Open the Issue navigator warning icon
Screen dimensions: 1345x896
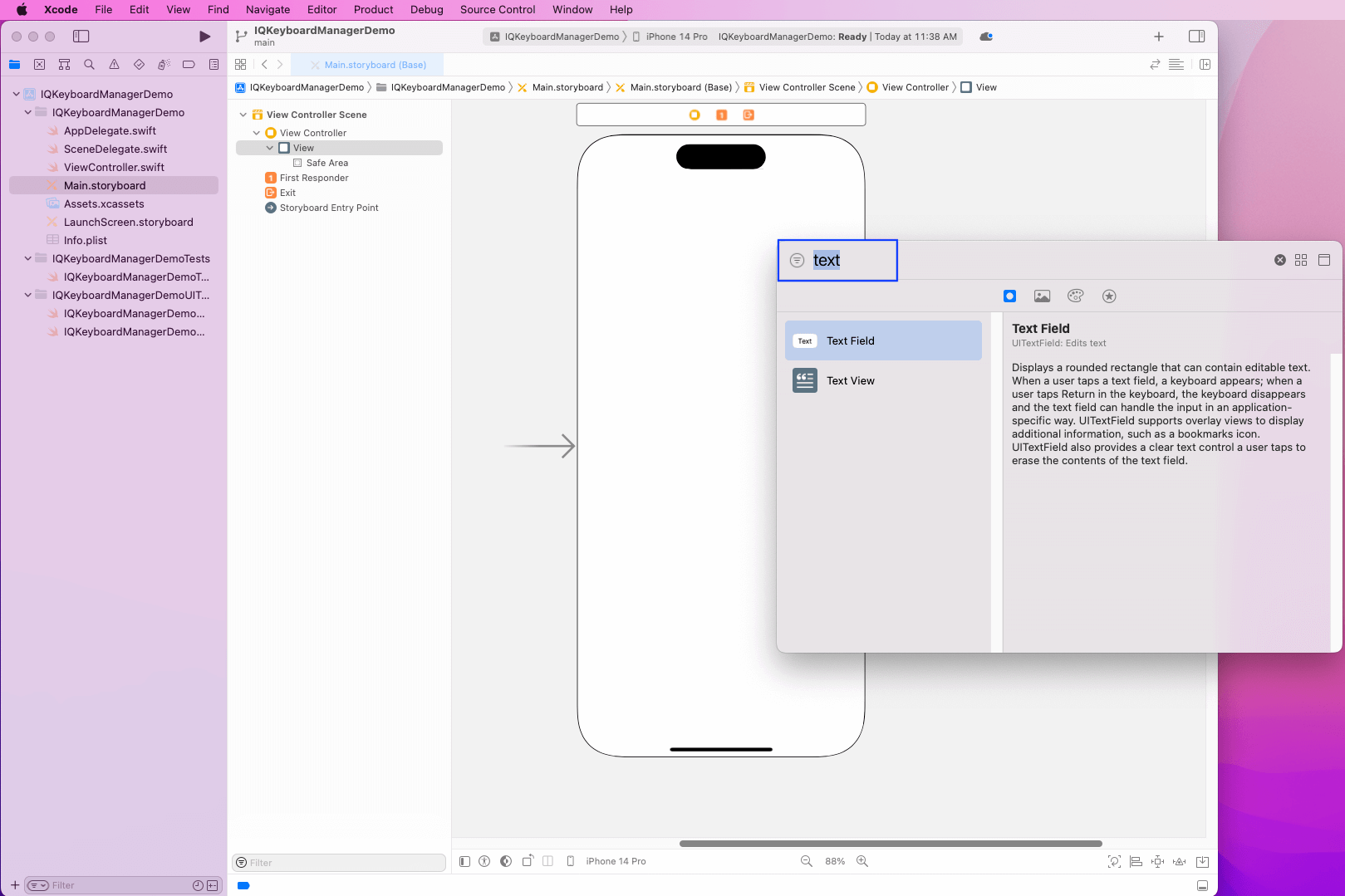click(x=114, y=64)
